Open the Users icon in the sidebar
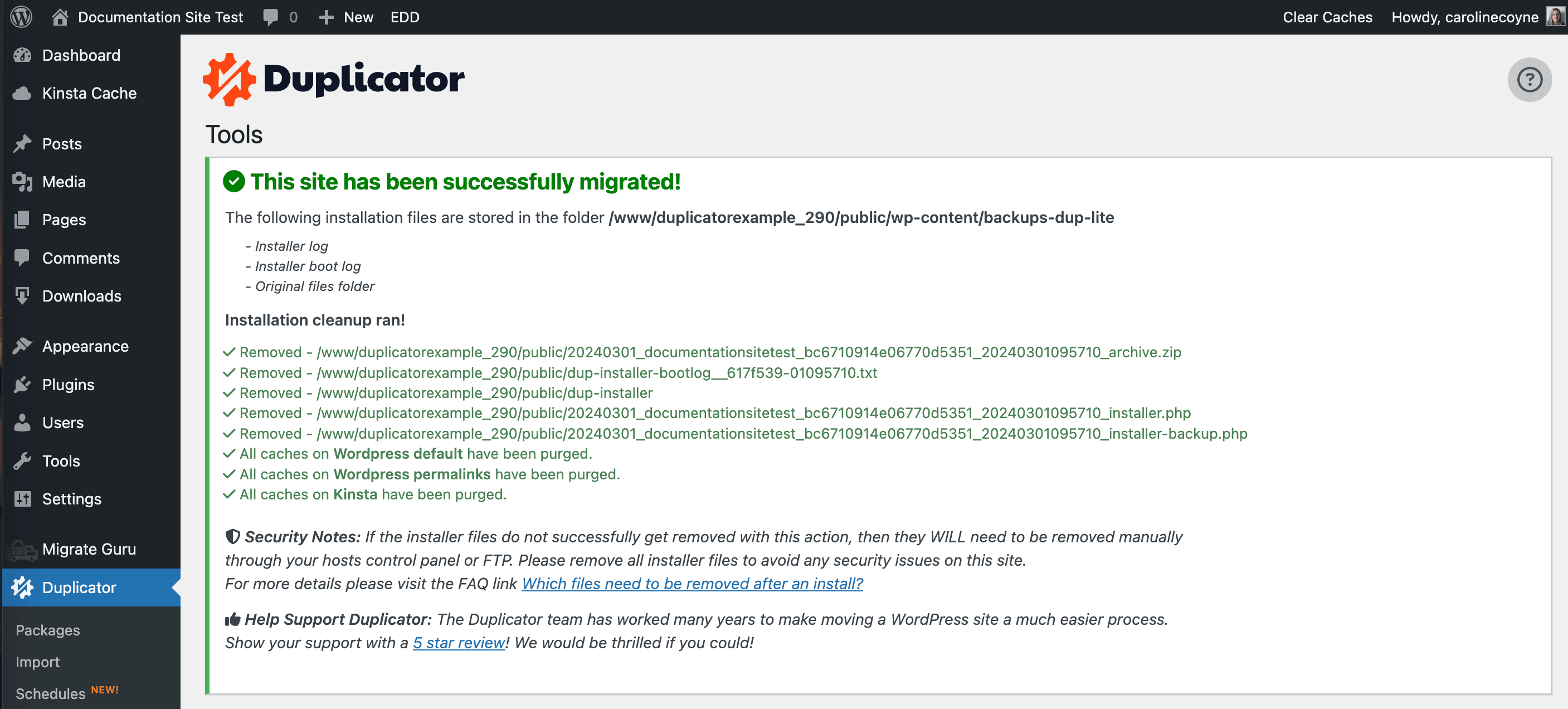Viewport: 1568px width, 709px height. 22,422
